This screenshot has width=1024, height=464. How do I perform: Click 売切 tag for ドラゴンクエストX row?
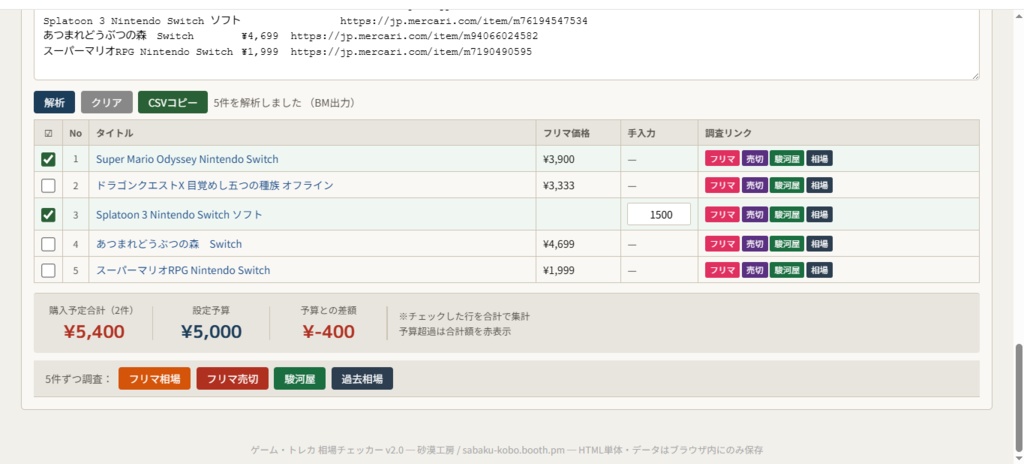click(754, 186)
